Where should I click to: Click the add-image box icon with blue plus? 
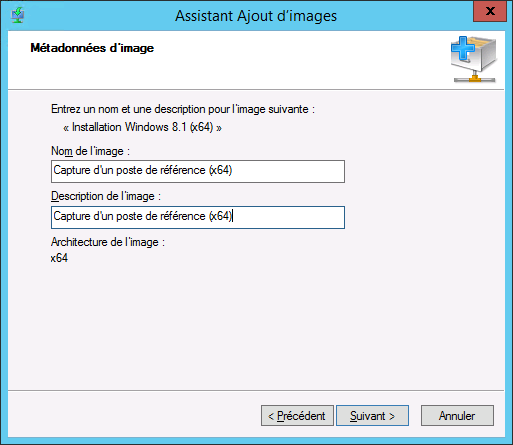pyautogui.click(x=474, y=59)
